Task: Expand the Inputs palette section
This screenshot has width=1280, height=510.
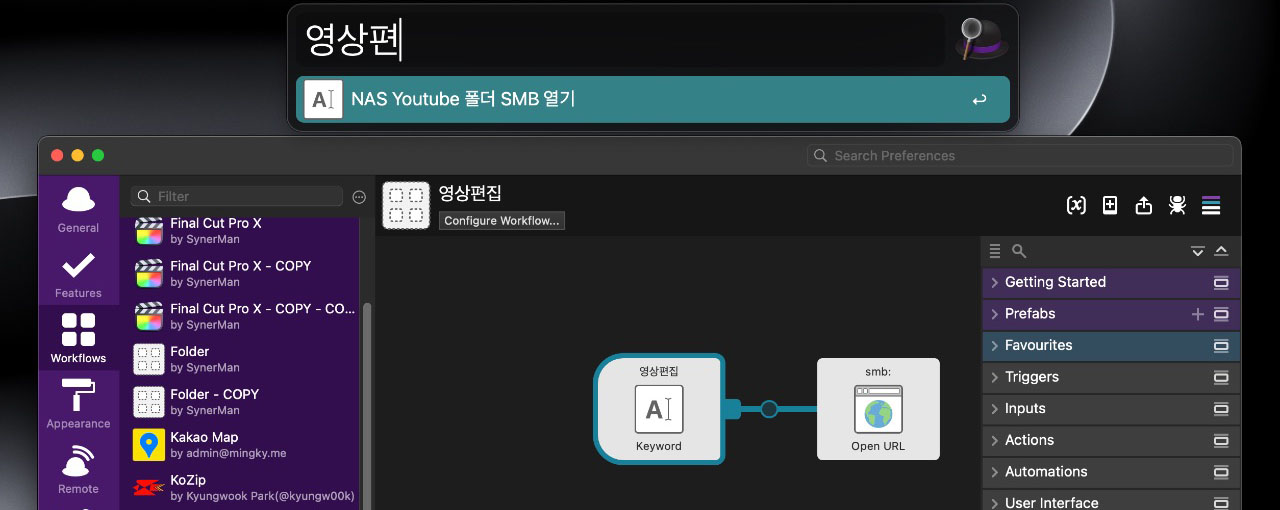Action: pos(1025,409)
